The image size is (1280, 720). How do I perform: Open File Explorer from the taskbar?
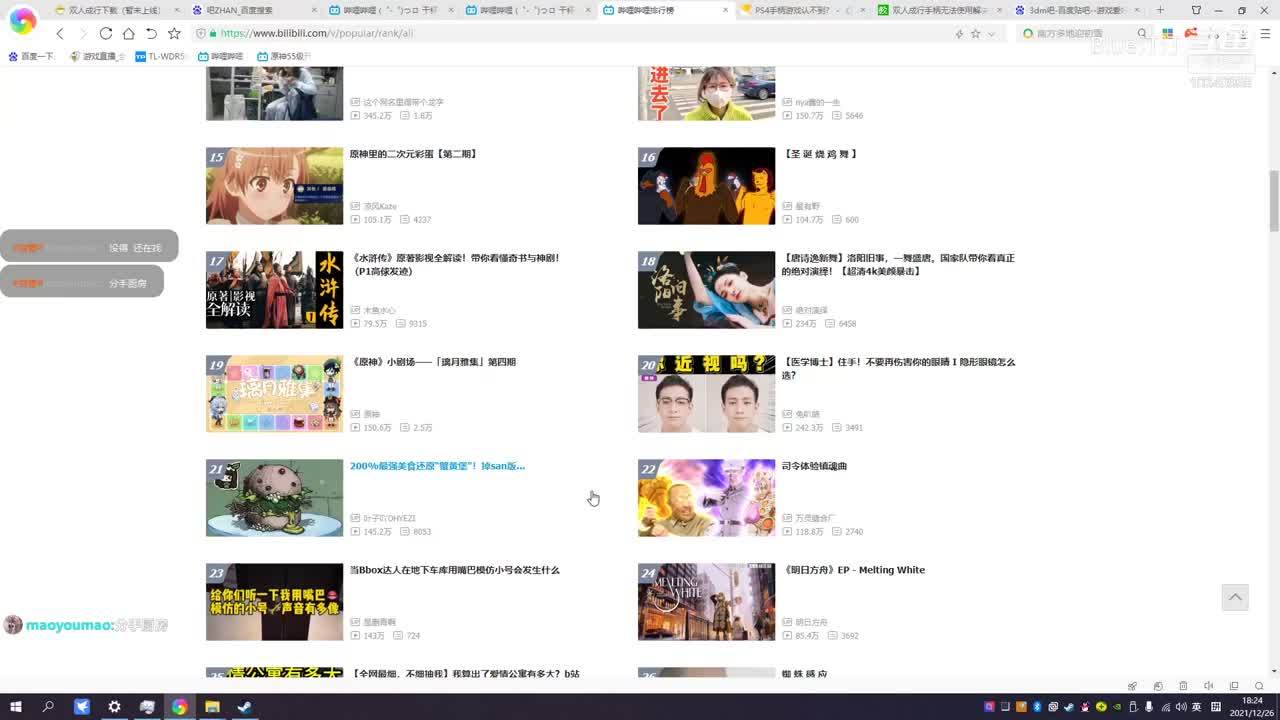212,706
